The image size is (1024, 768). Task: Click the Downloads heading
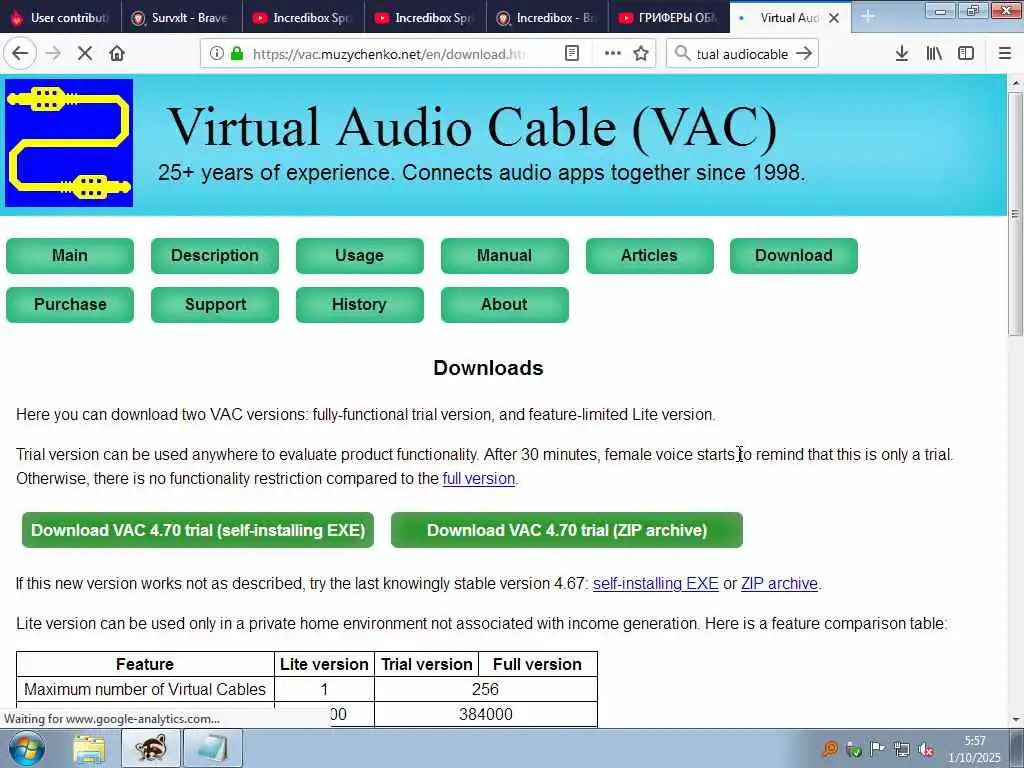coord(488,368)
